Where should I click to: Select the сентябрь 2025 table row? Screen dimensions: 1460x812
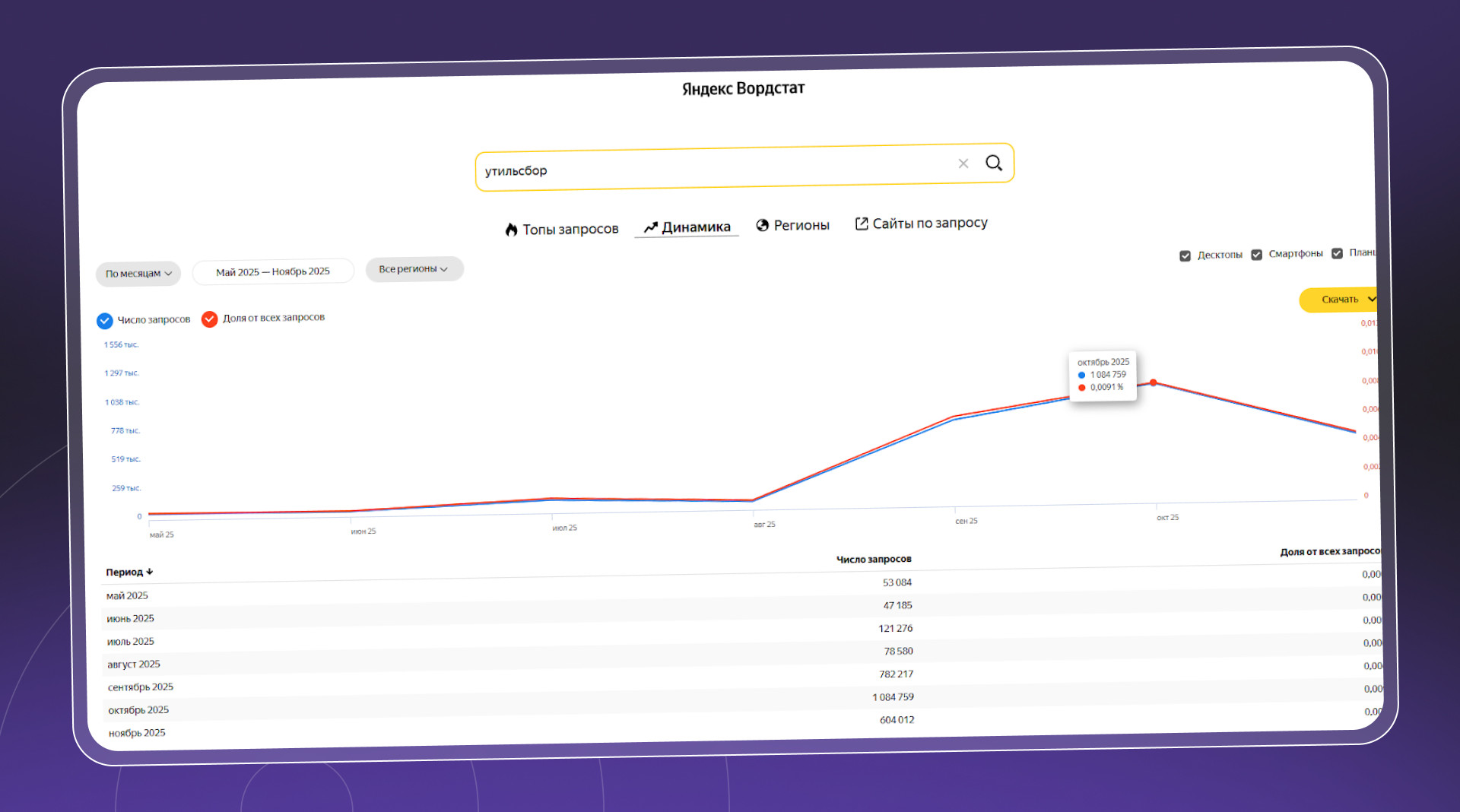pos(743,677)
